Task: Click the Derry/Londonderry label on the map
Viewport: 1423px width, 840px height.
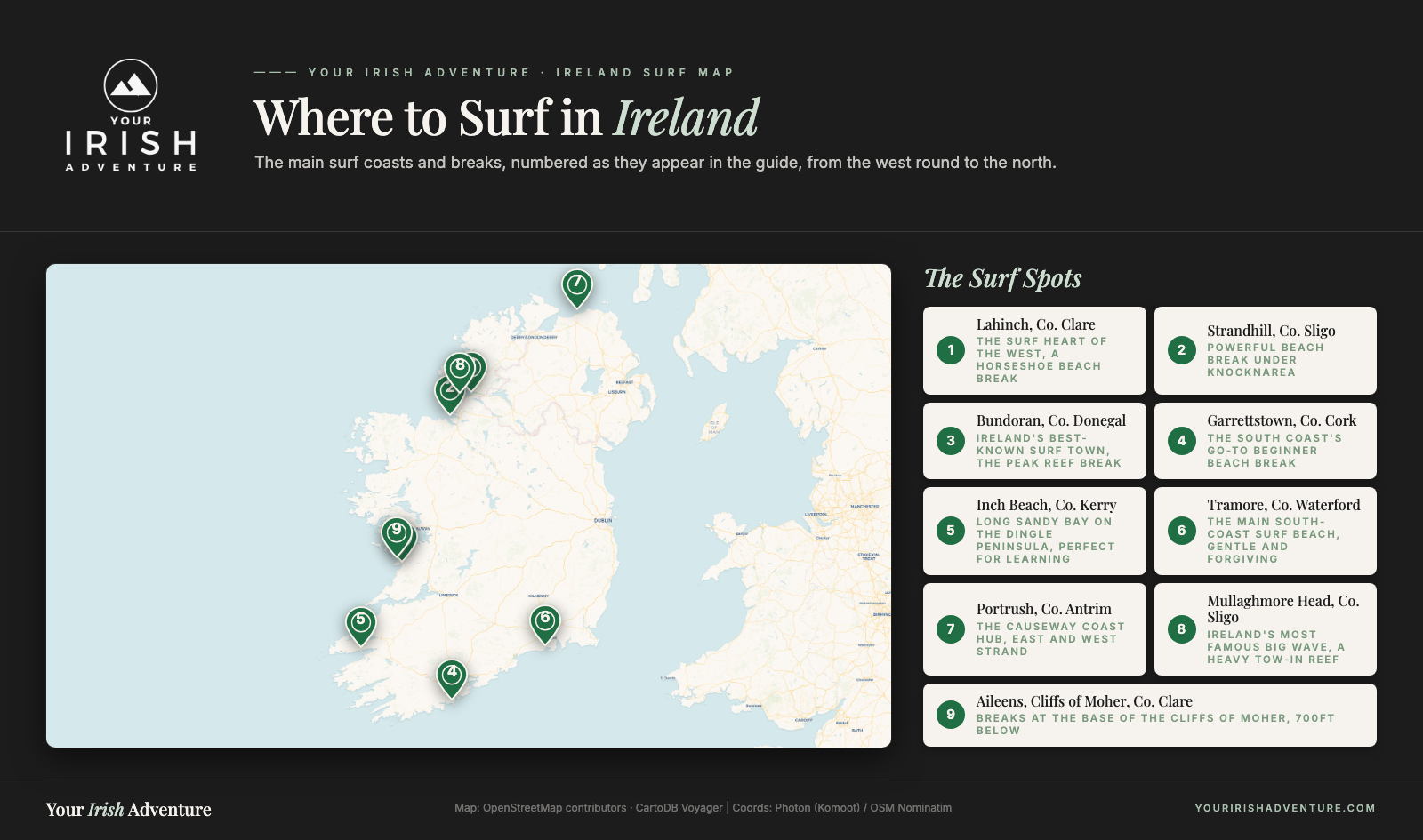Action: click(x=534, y=338)
